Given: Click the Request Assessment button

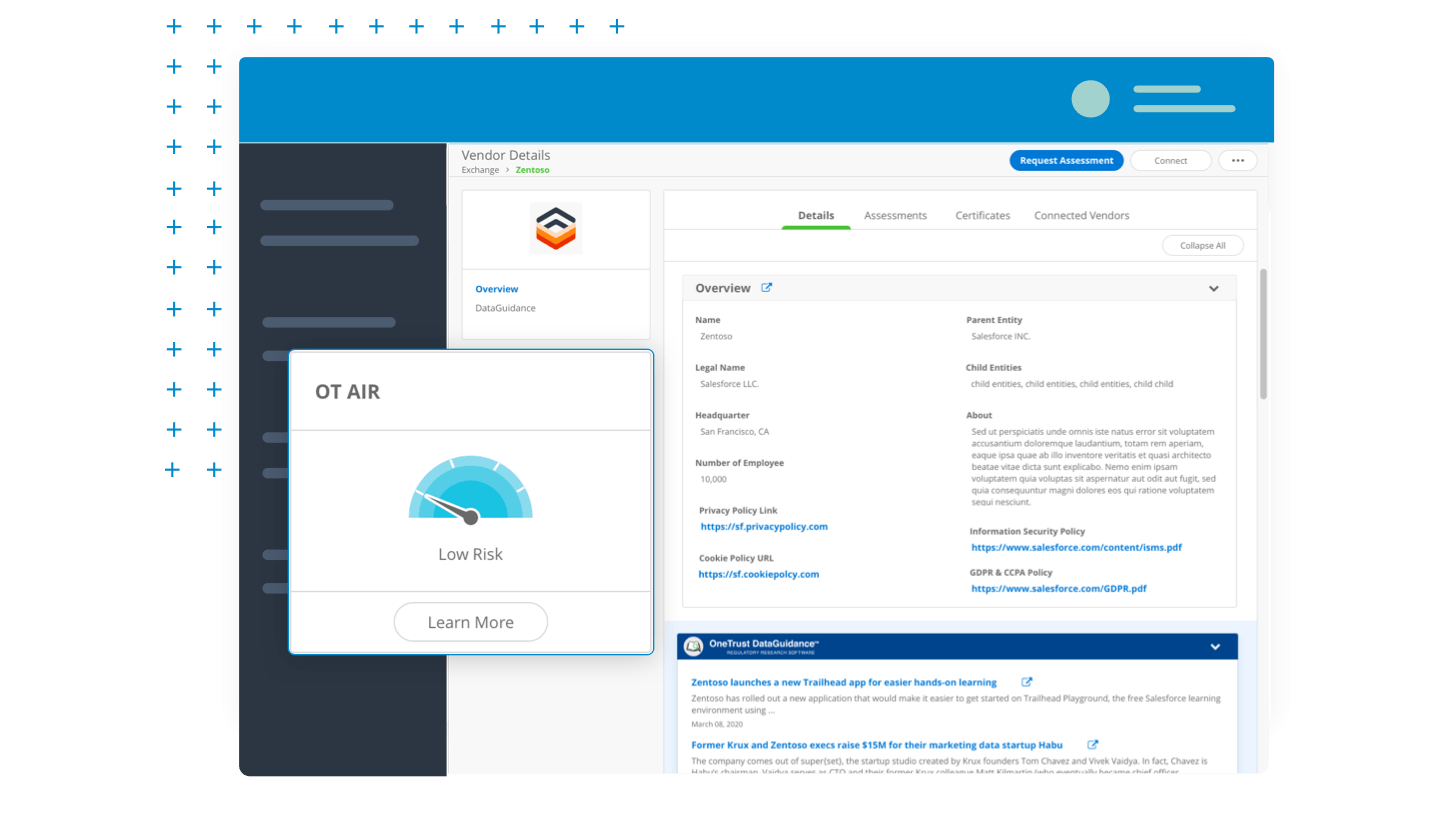Looking at the screenshot, I should coord(1066,160).
